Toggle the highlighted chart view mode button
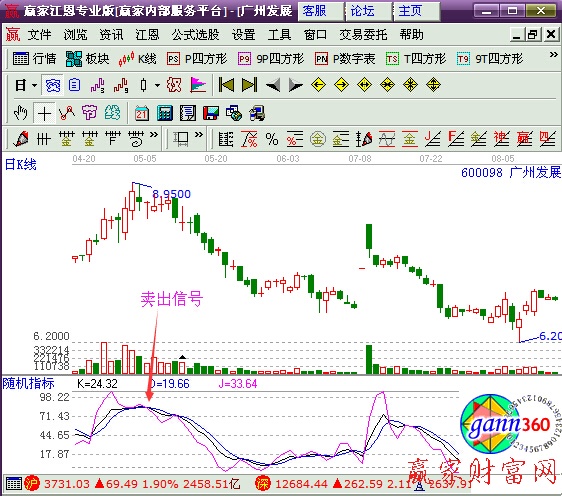This screenshot has width=562, height=496. click(52, 85)
